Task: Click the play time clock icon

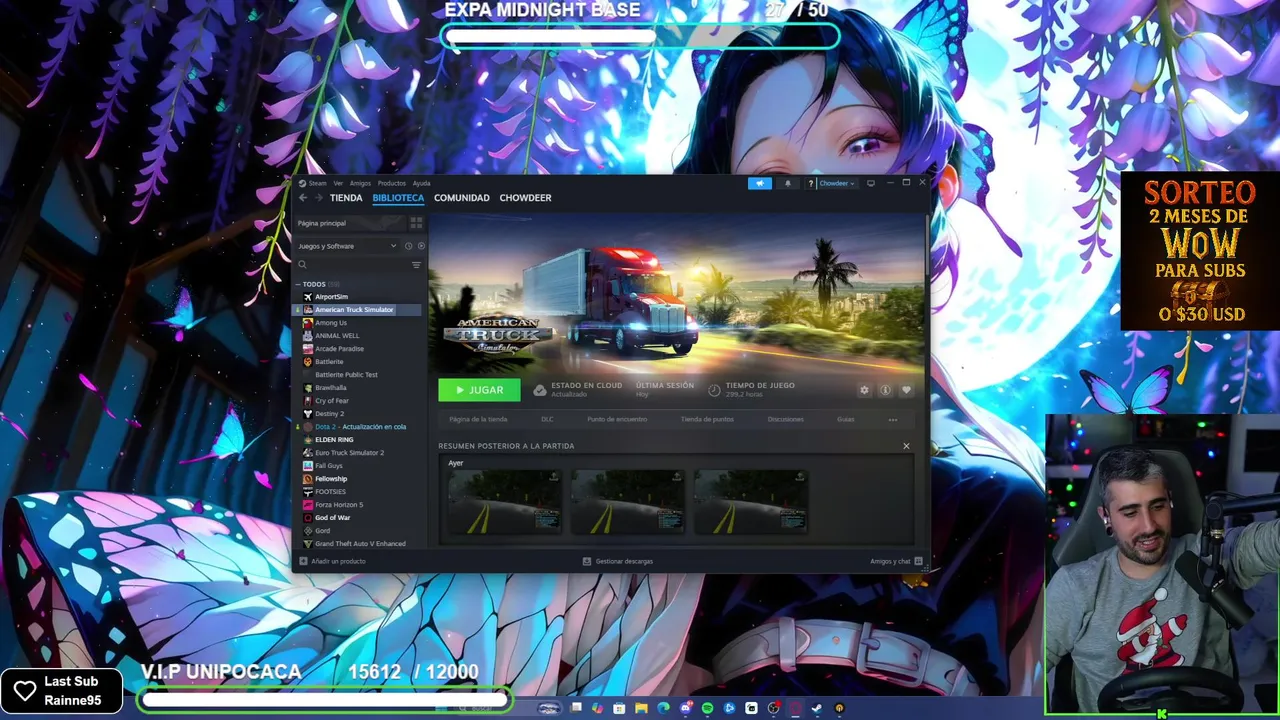Action: [714, 390]
